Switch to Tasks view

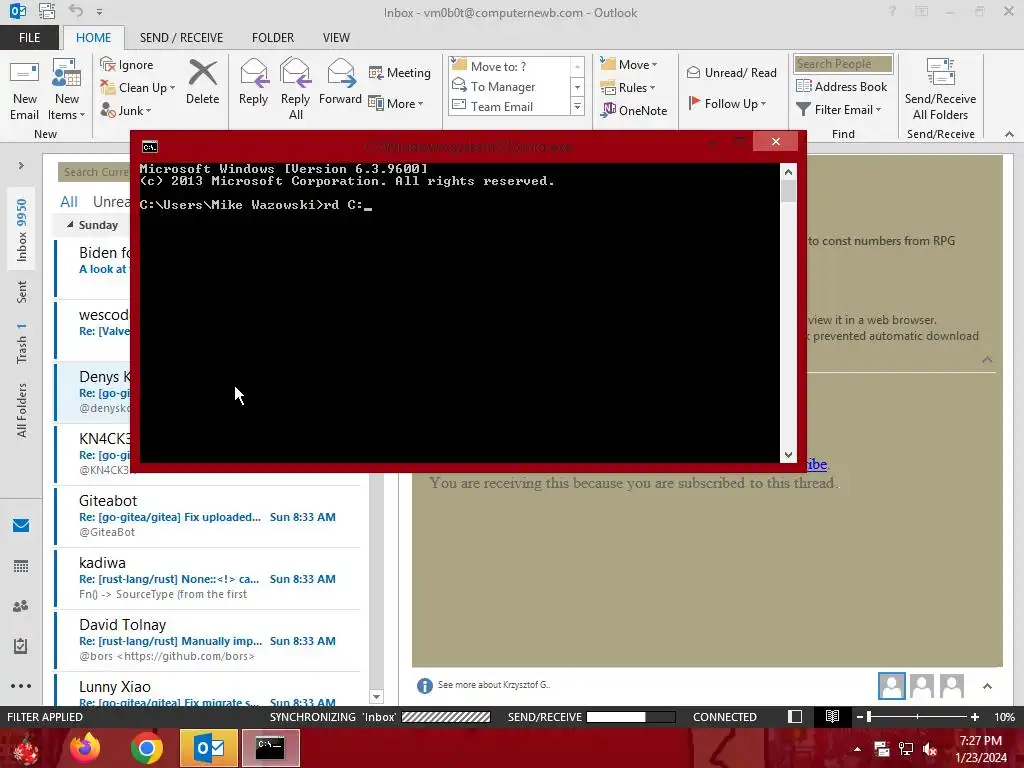point(21,646)
